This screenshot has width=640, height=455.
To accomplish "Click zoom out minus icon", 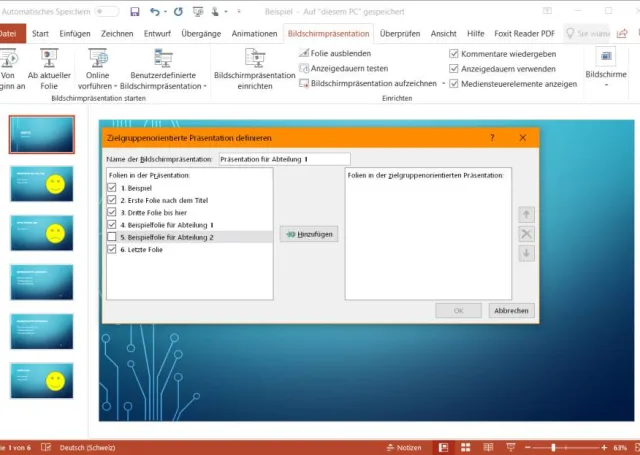I will pos(528,448).
